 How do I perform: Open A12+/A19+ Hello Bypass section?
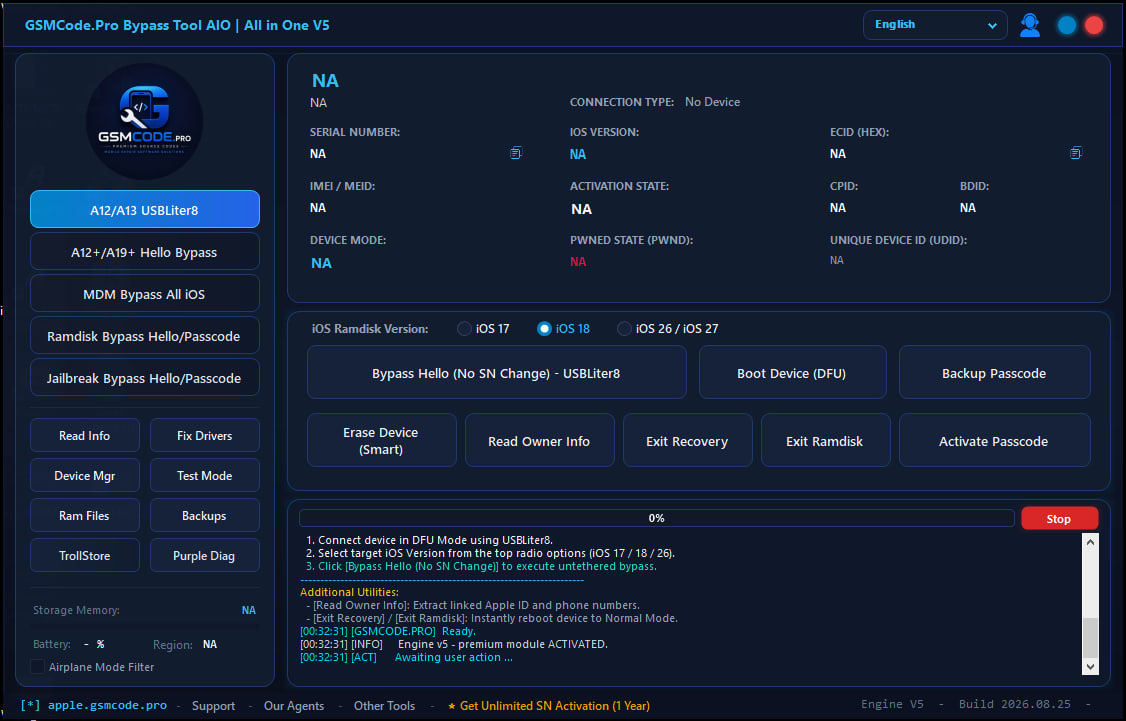pos(144,252)
